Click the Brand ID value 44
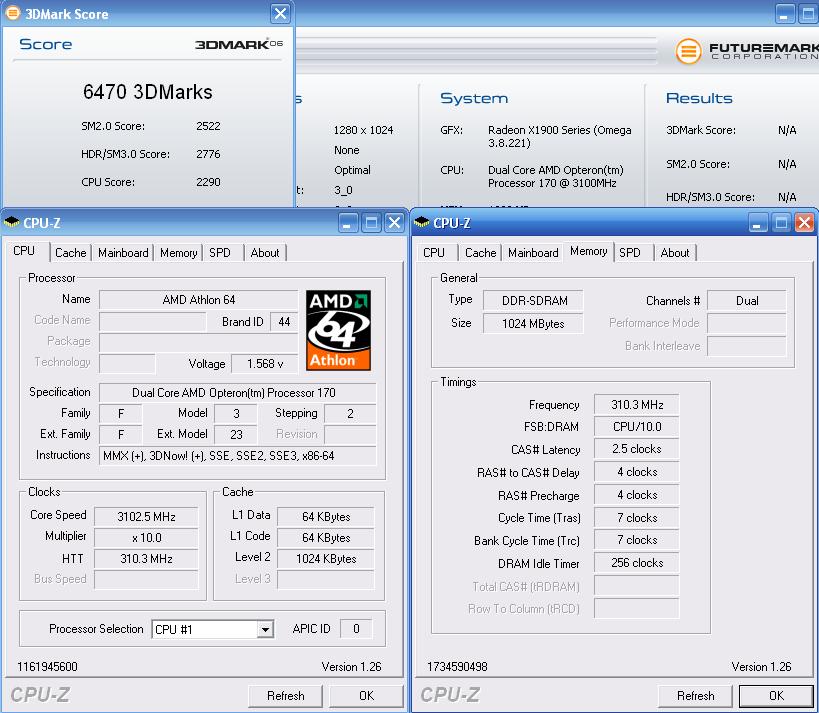 click(284, 322)
